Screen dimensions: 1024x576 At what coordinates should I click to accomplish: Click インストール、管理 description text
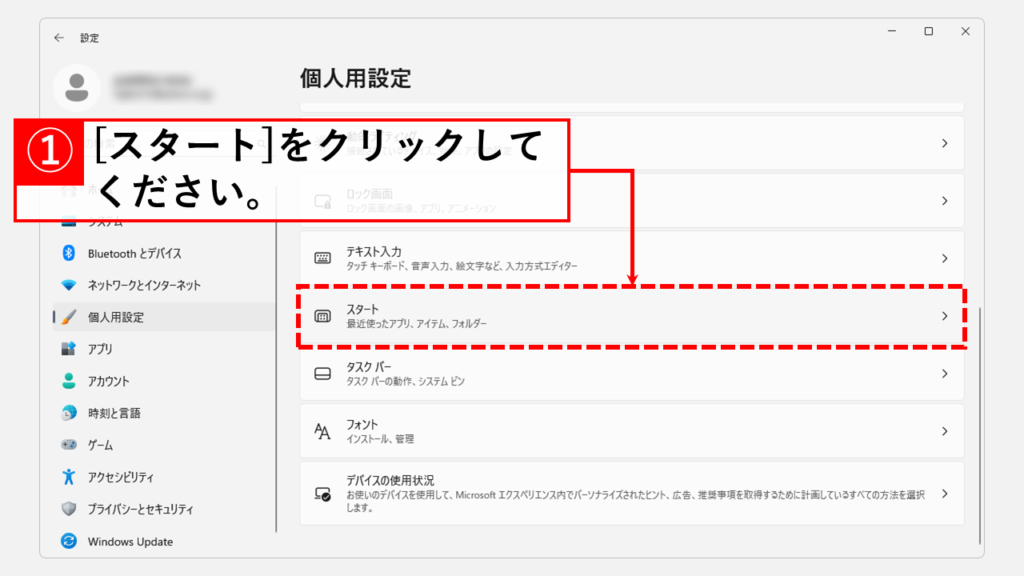coord(380,439)
